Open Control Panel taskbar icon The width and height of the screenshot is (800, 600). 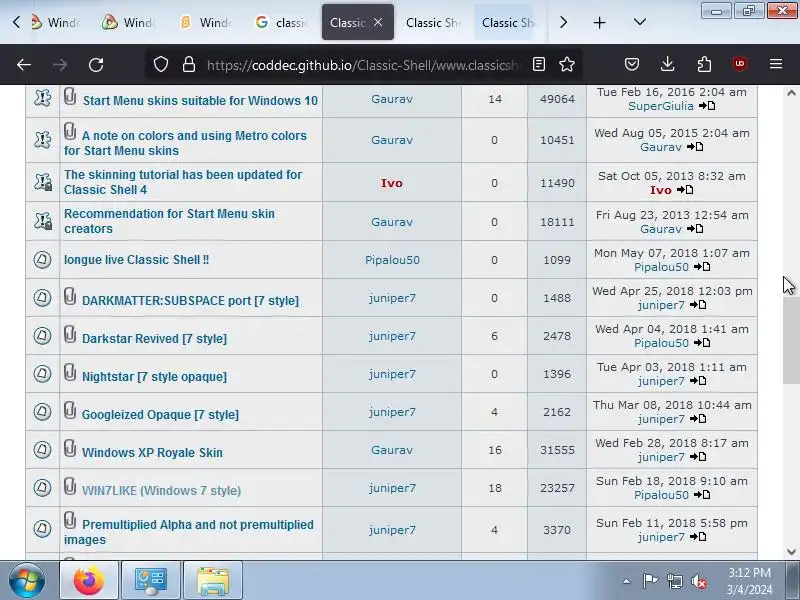(x=151, y=580)
